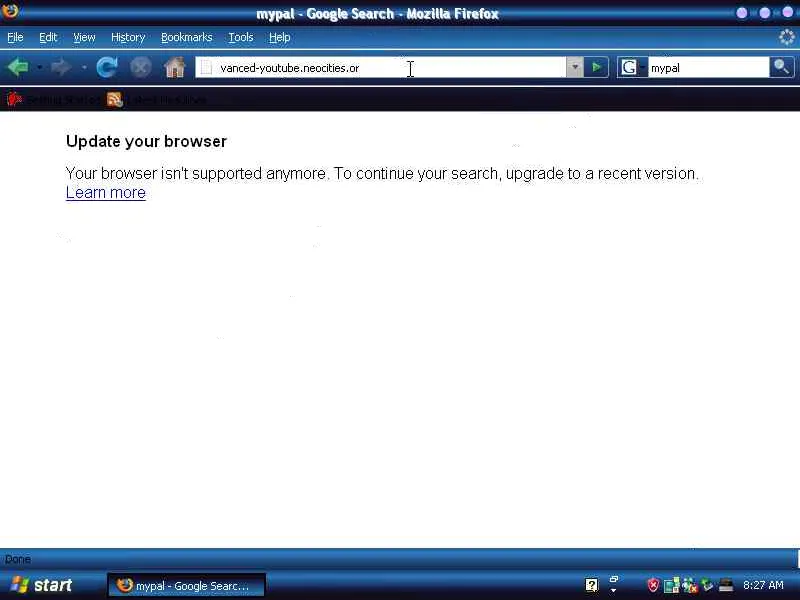The width and height of the screenshot is (800, 600).
Task: Open the Back history dropdown arrow
Action: point(39,67)
